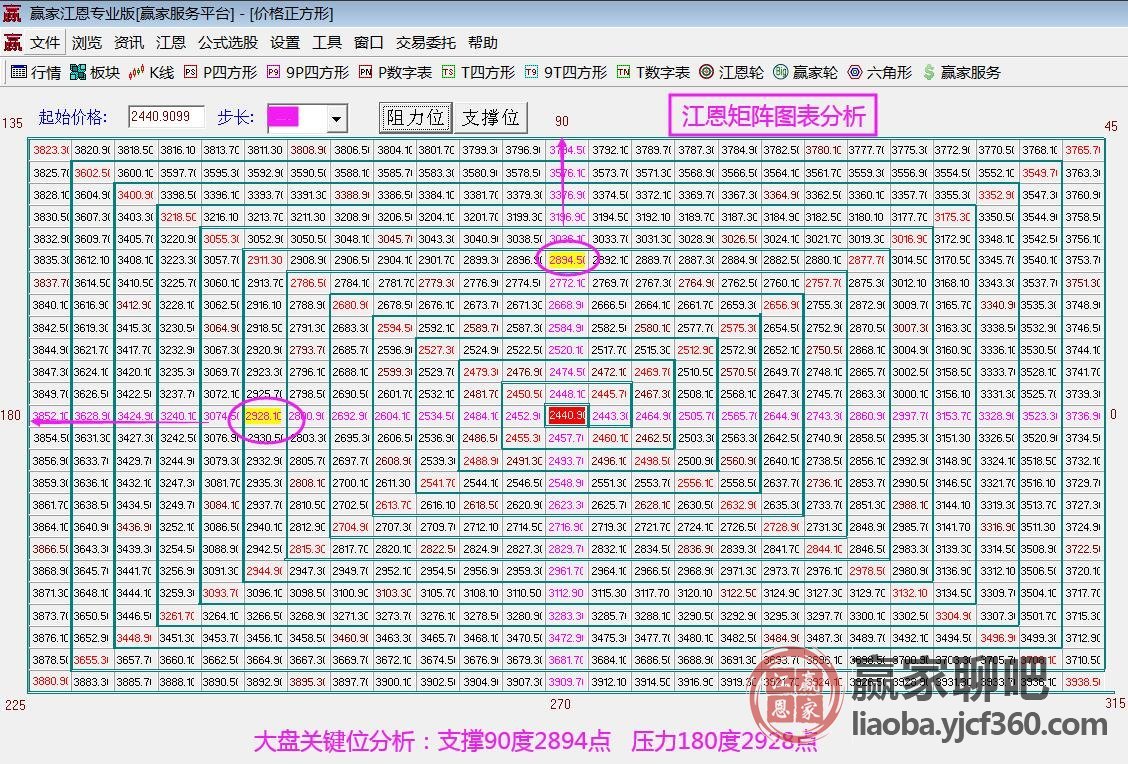
Task: Select the red center cell 2440.9
Action: (567, 416)
